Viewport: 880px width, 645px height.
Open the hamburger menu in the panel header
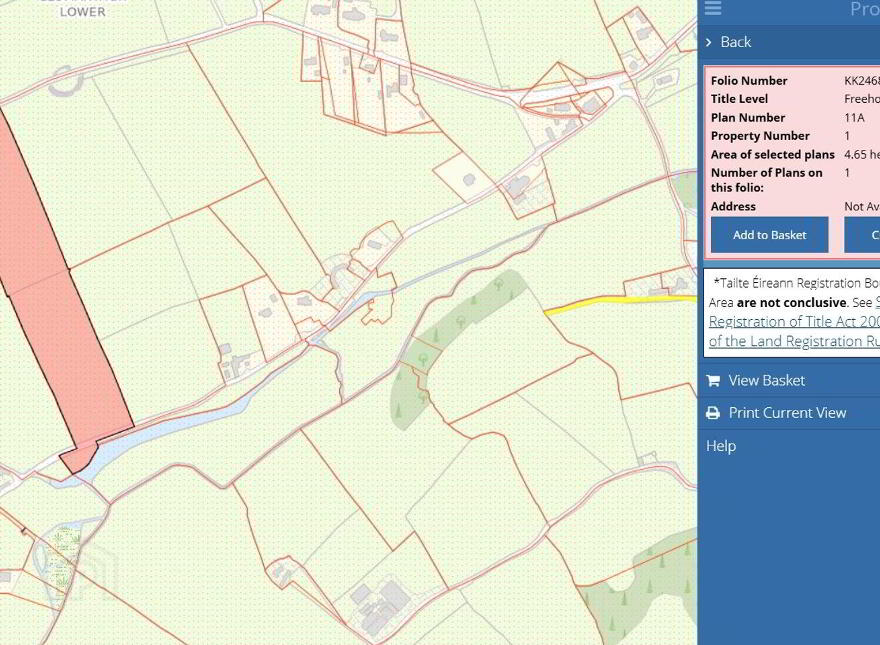(713, 8)
